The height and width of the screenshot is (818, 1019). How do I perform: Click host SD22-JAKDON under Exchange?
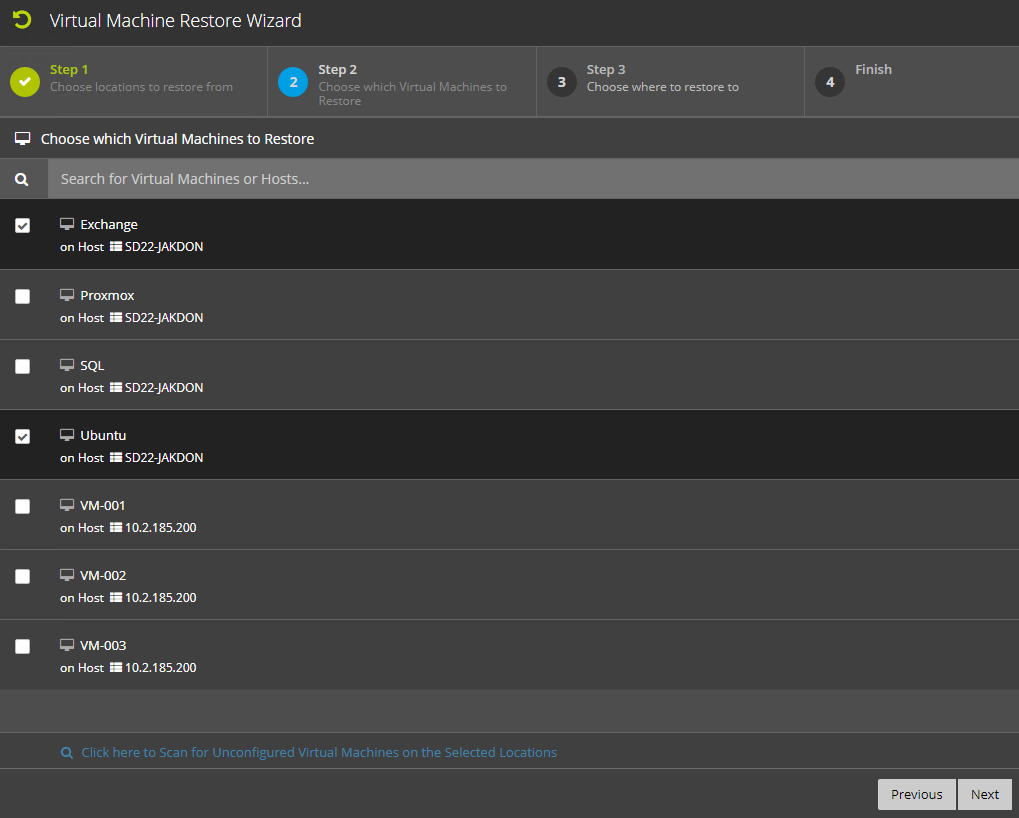[164, 247]
